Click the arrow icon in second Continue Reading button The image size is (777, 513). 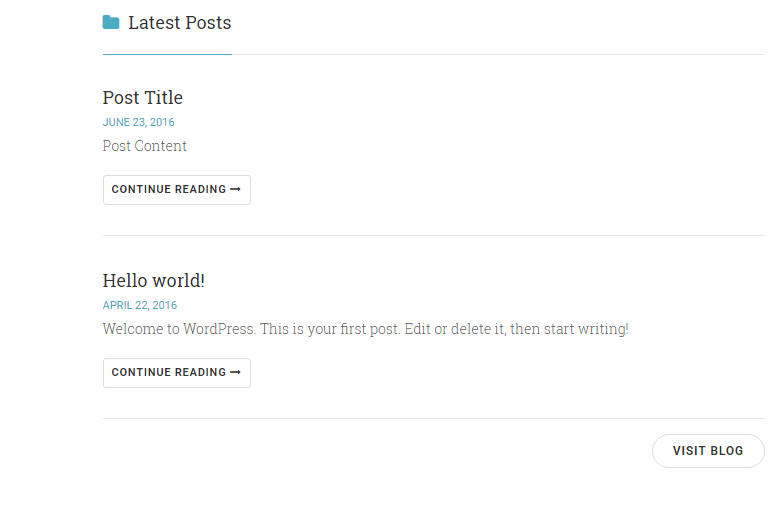235,372
